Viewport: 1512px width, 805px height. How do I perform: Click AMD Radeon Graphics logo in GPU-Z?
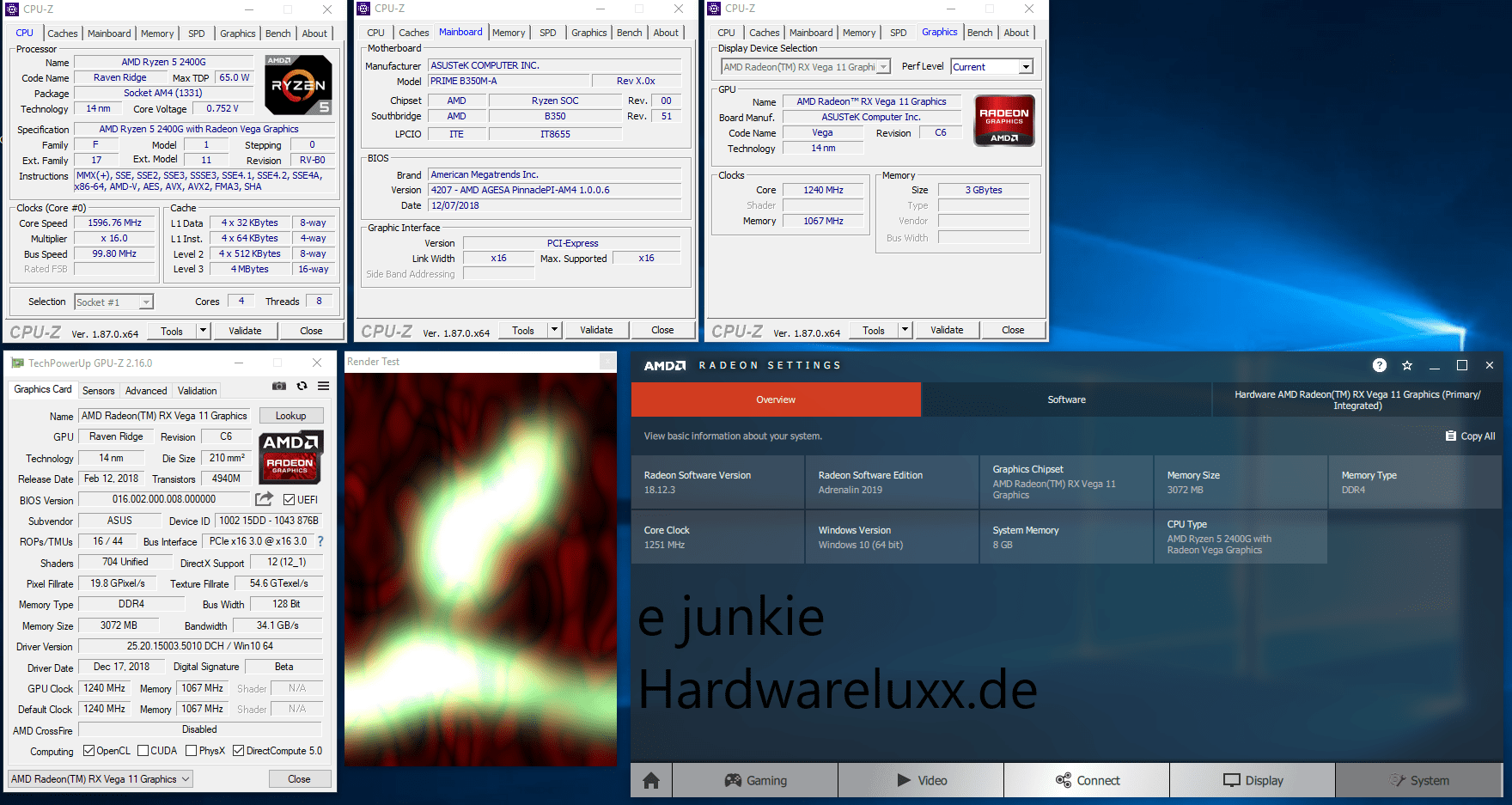pyautogui.click(x=290, y=456)
